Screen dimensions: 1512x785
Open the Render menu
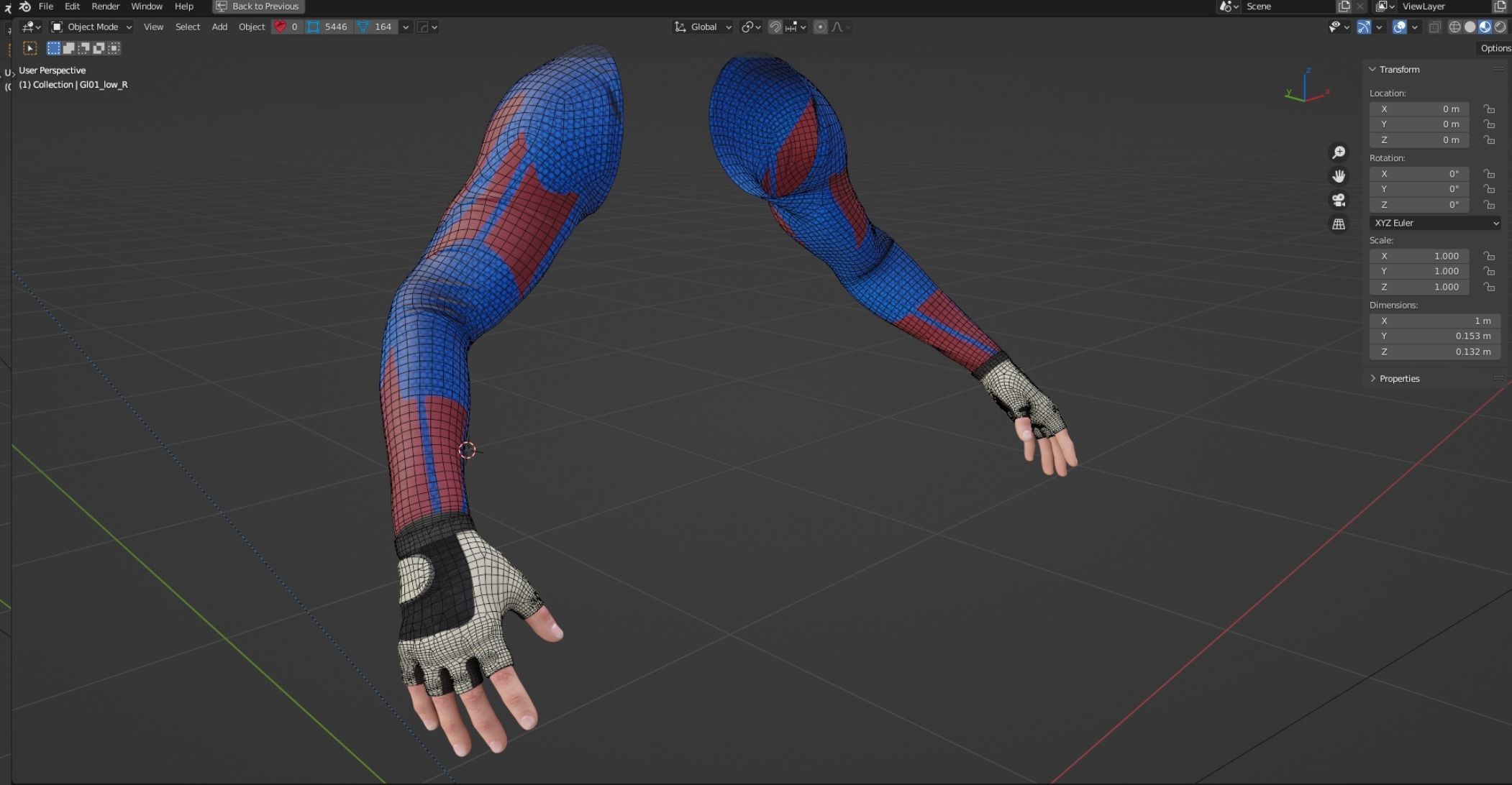(106, 6)
